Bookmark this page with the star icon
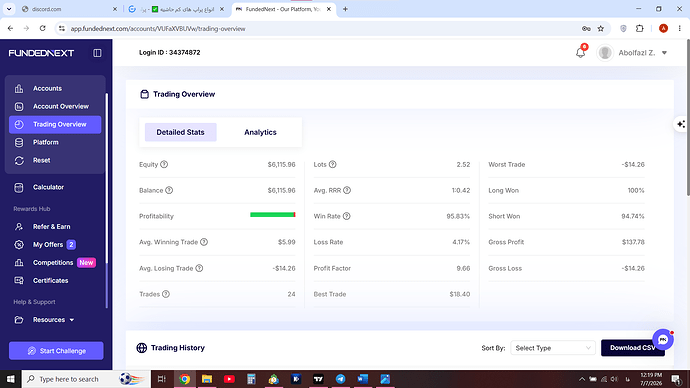The width and height of the screenshot is (690, 388). tap(601, 29)
